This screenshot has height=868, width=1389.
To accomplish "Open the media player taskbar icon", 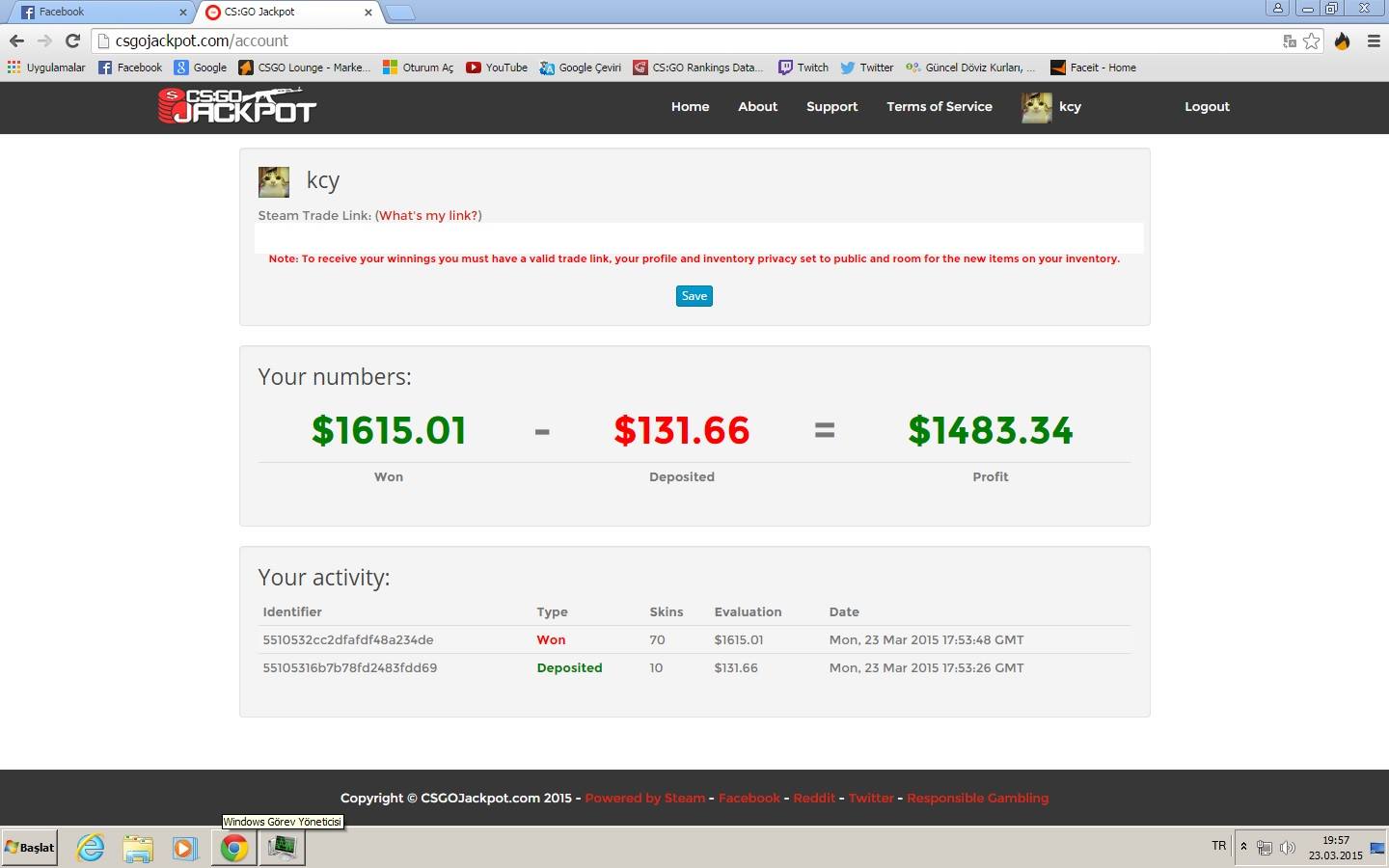I will tap(184, 848).
